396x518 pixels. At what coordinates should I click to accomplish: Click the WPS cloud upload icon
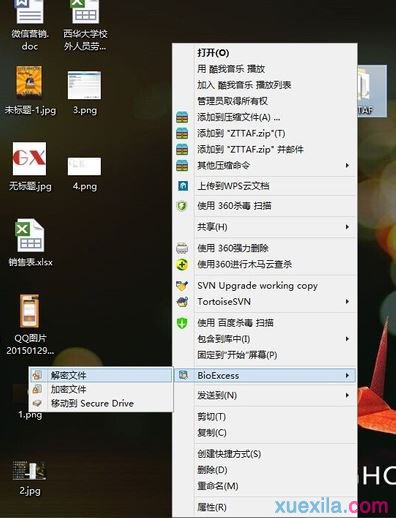point(183,186)
